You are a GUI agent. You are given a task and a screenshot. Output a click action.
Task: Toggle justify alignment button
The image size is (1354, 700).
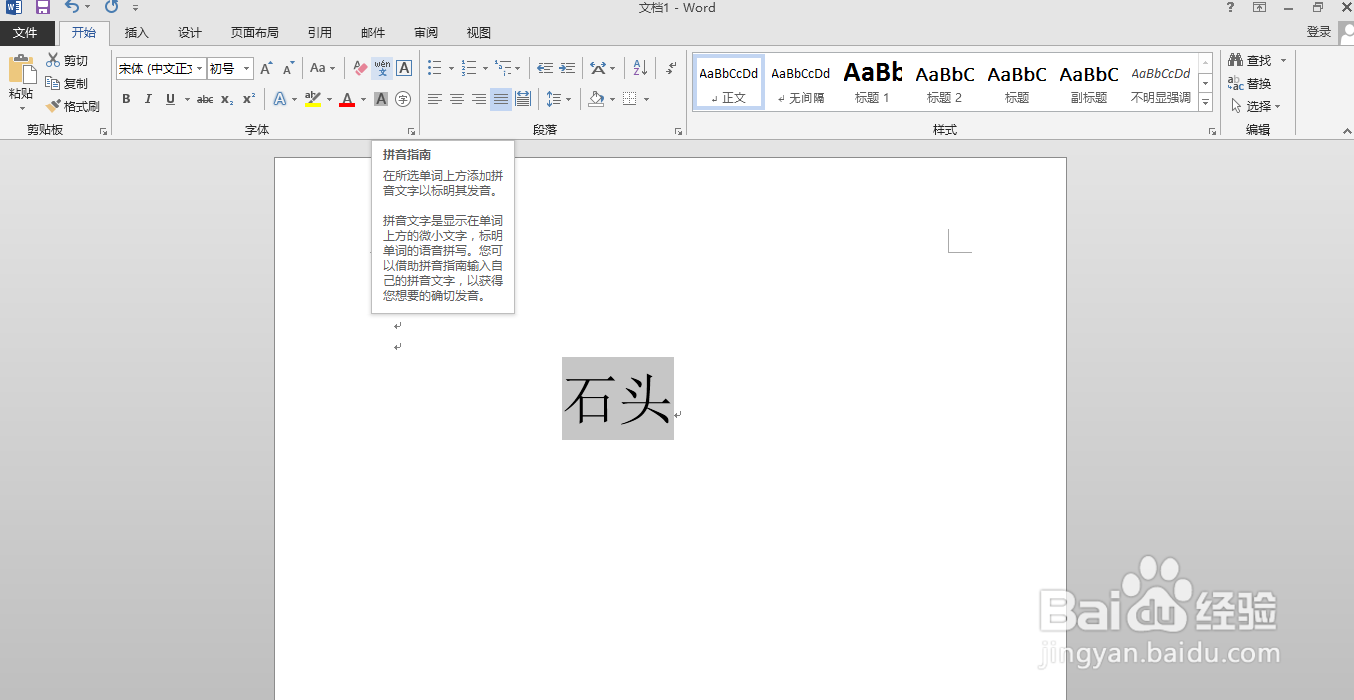coord(501,99)
